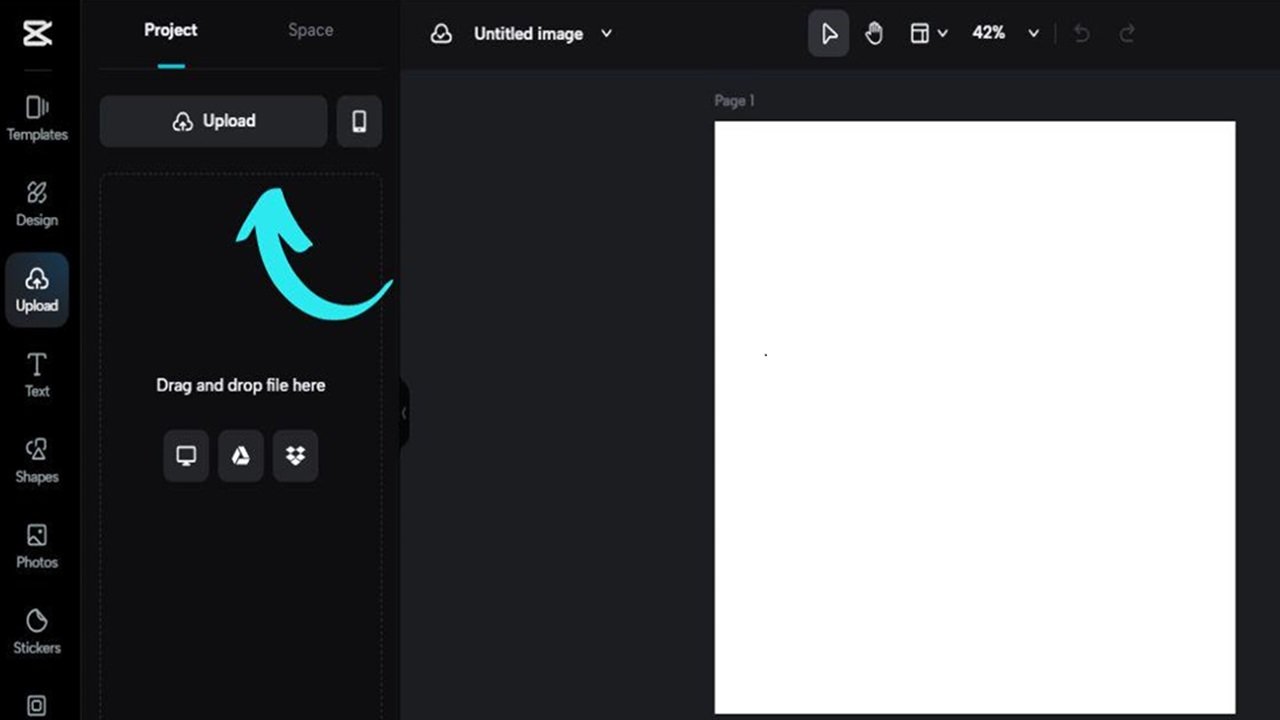
Task: Choose upload from computer icon
Action: 186,456
